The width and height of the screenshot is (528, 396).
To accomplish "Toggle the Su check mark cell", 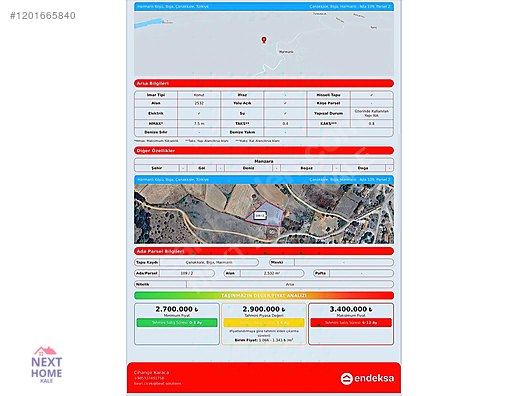I will 285,113.
